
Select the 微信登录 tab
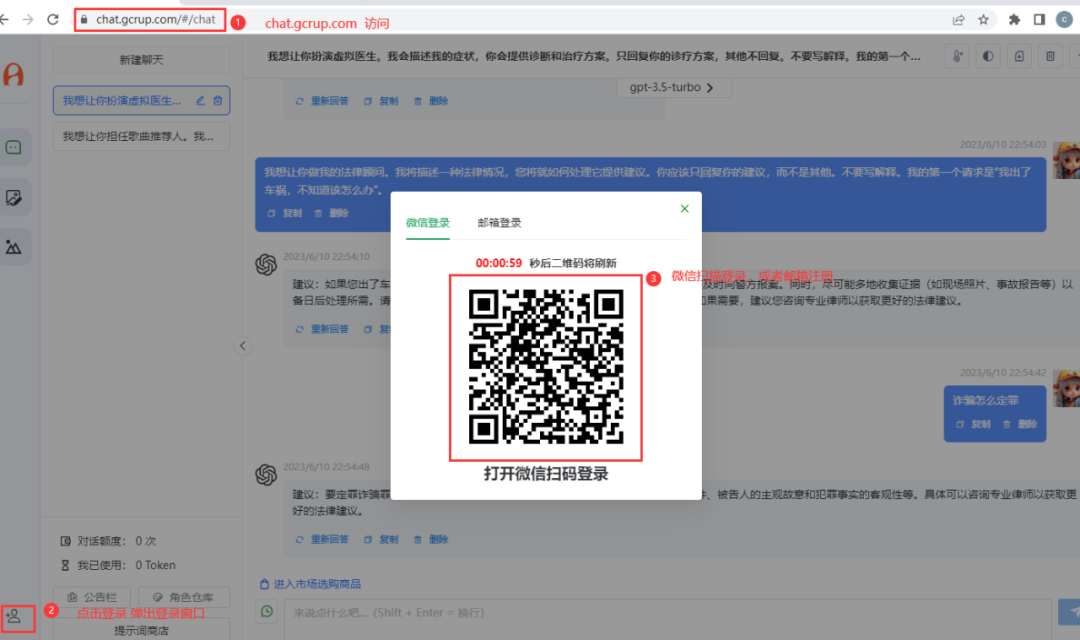coord(427,223)
